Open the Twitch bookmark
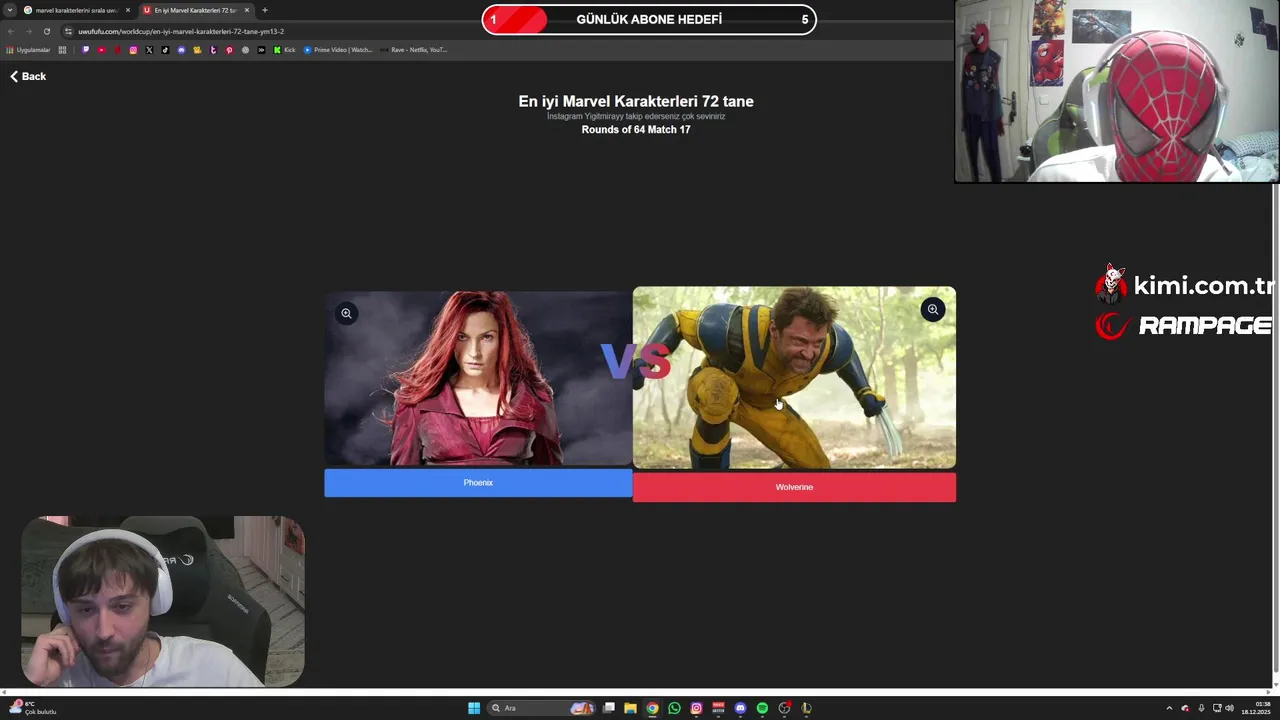 (85, 50)
